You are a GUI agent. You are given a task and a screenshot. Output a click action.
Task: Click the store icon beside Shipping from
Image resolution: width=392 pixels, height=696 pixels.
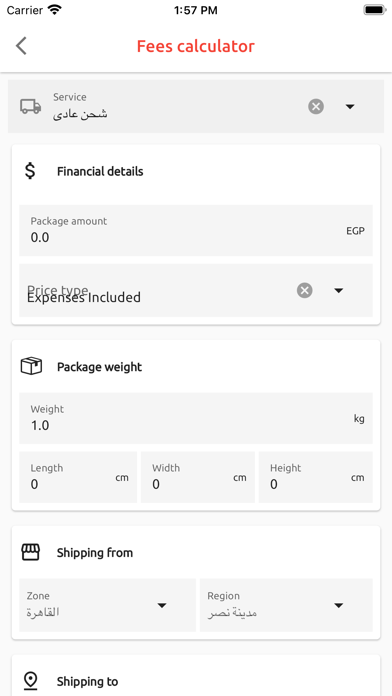(31, 553)
